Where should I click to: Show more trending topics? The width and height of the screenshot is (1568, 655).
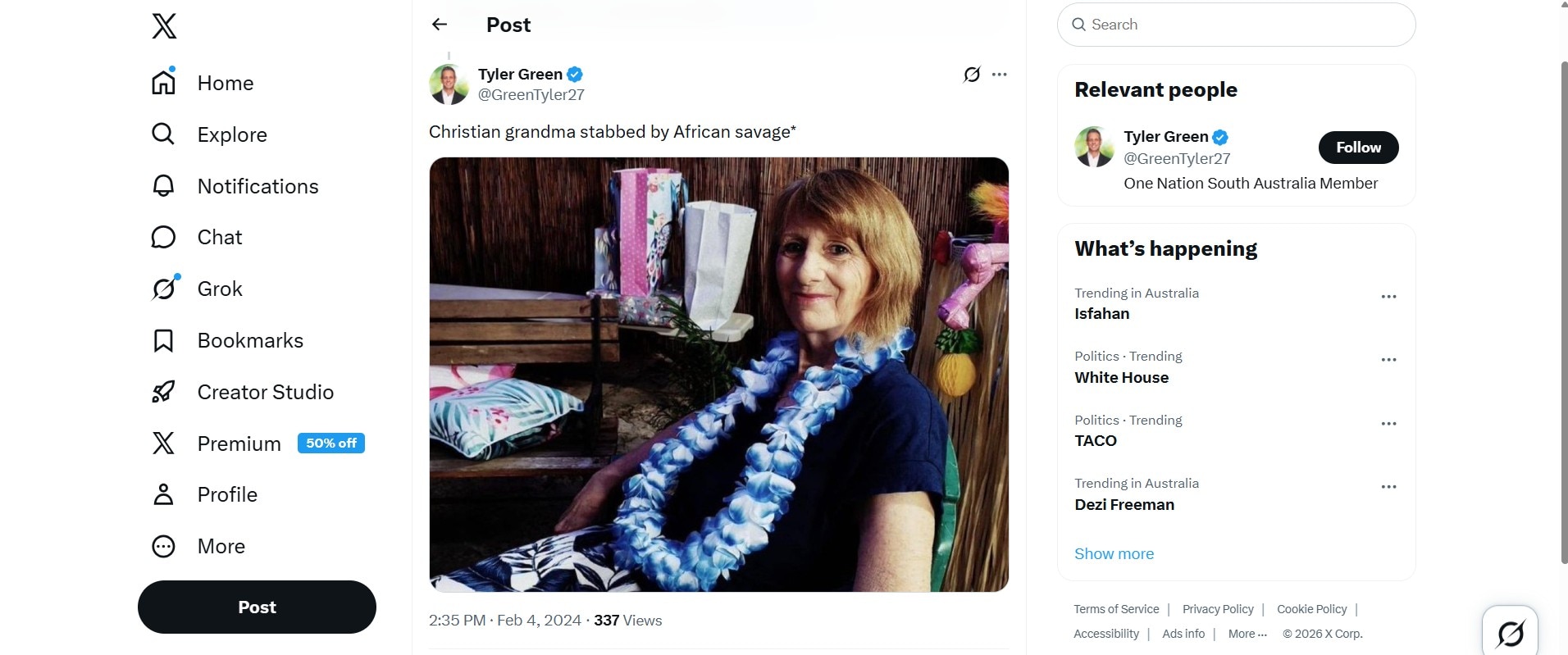pos(1114,554)
